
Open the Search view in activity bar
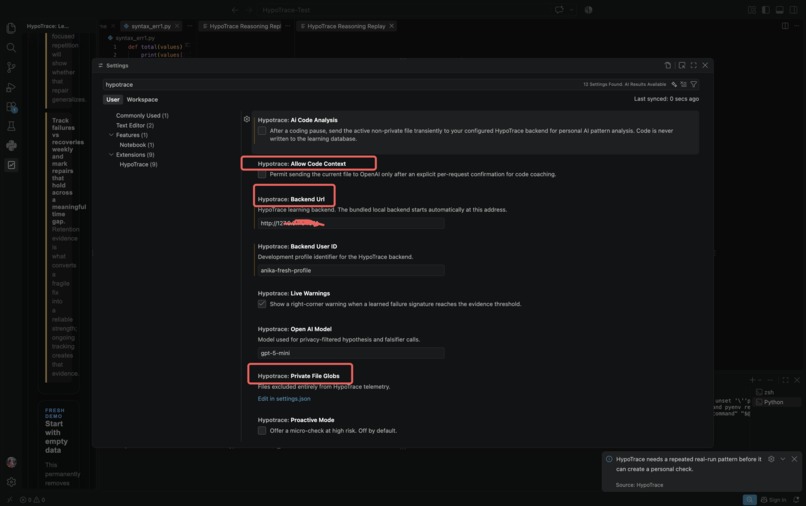pos(11,48)
